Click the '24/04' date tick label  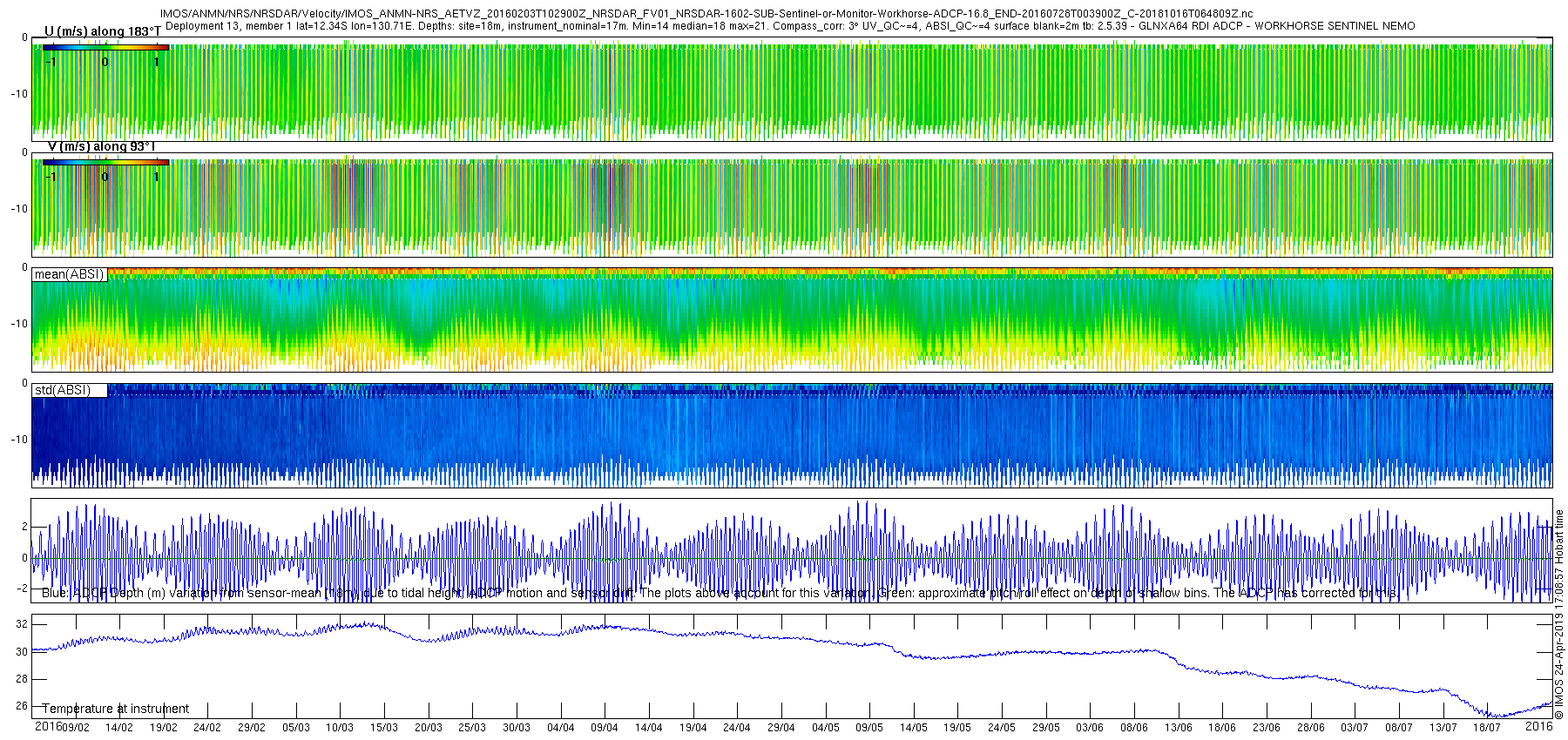click(x=737, y=728)
